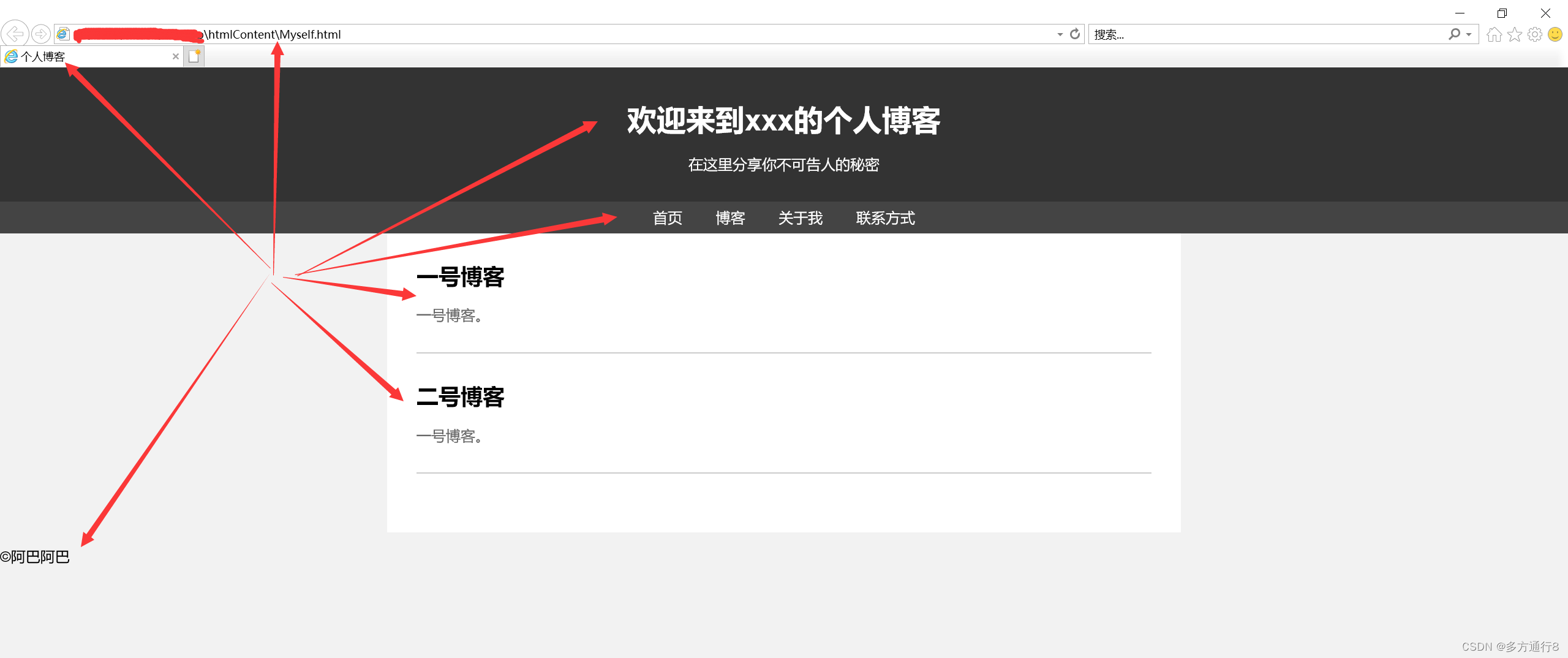Open the Home page icon
Image resolution: width=1568 pixels, height=658 pixels.
point(1494,34)
